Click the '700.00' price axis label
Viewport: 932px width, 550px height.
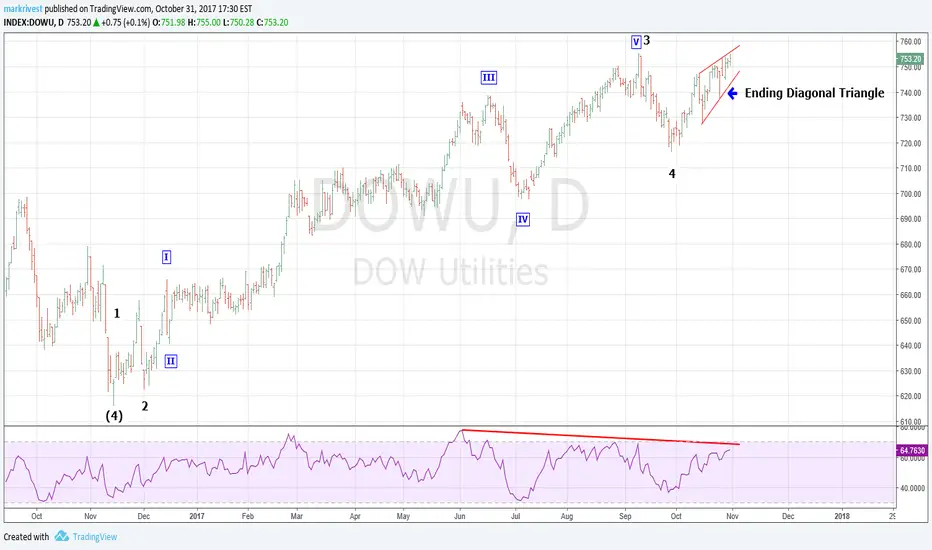(x=910, y=194)
